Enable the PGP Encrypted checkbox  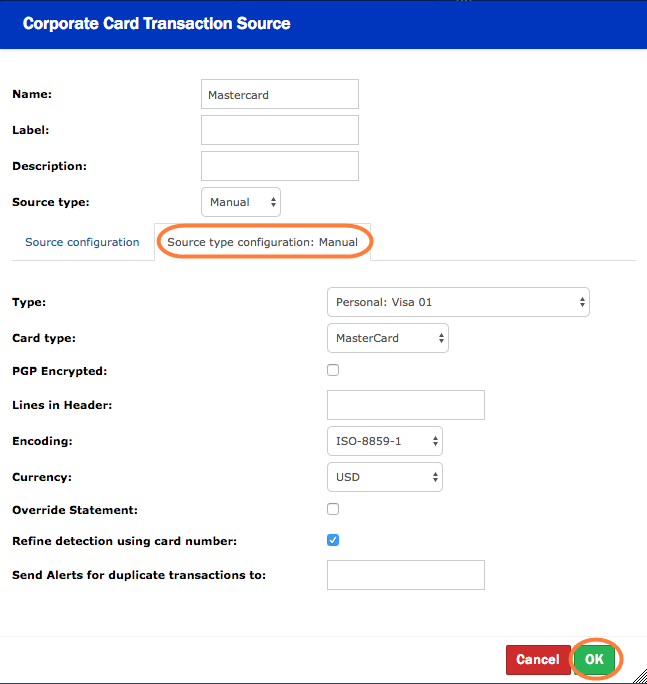333,370
